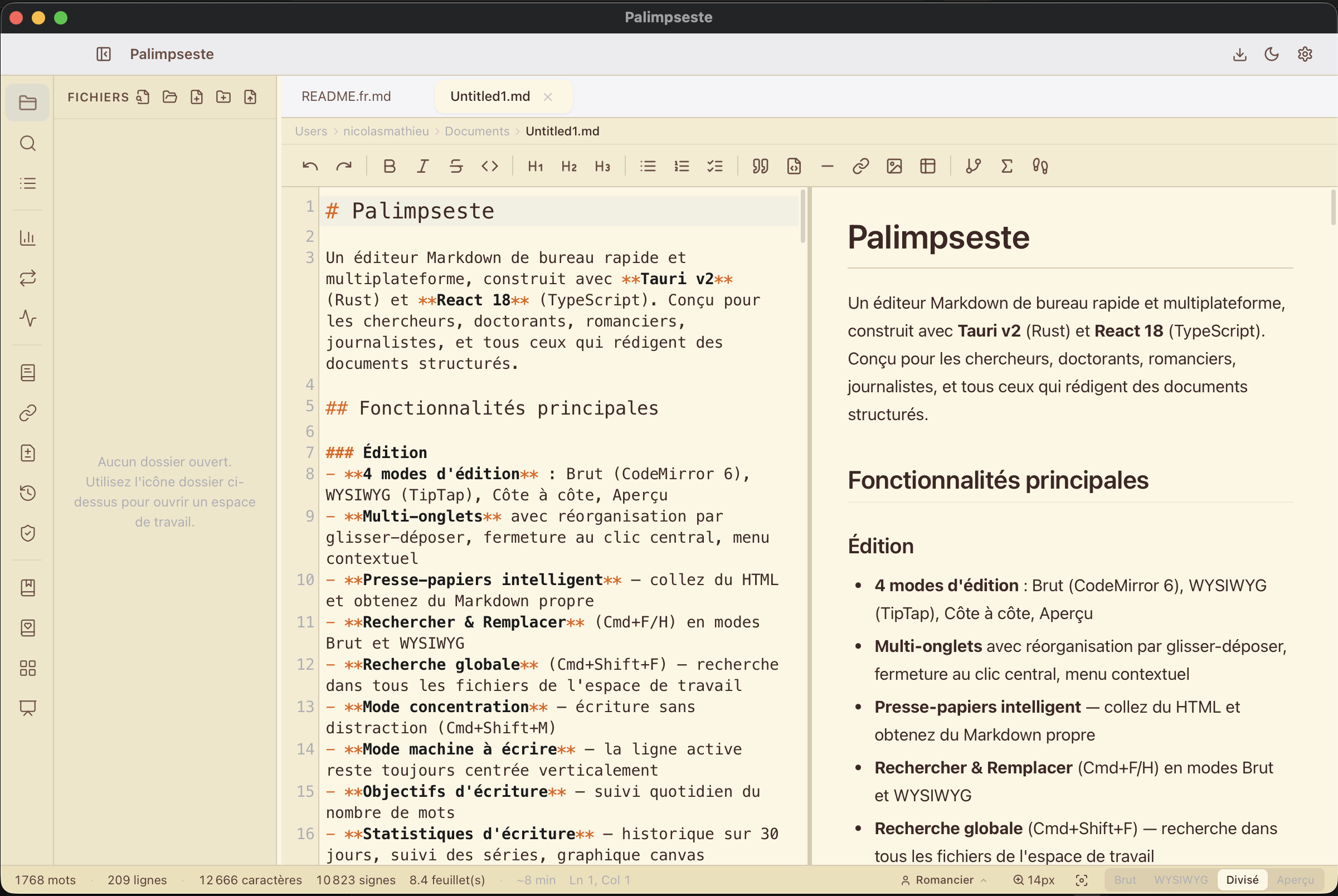The height and width of the screenshot is (896, 1338).
Task: Open the activity pulse panel
Action: point(27,318)
